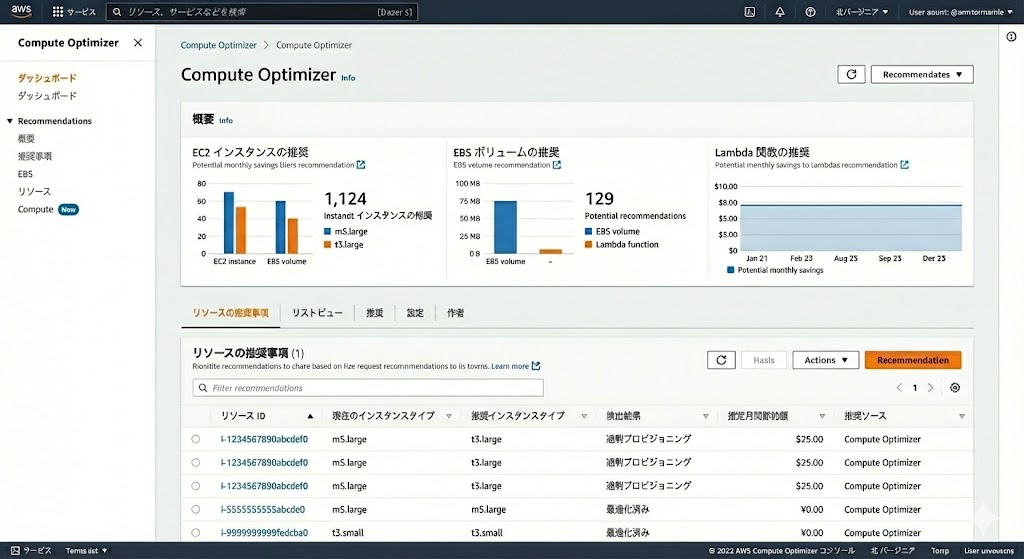Switch to リソースの推奨事項 tab
Image resolution: width=1024 pixels, height=559 pixels.
[x=231, y=313]
